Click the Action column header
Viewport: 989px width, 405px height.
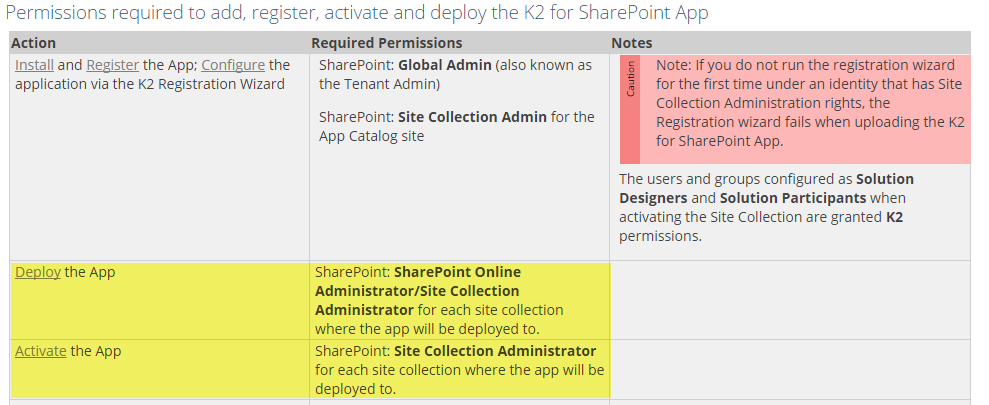click(x=33, y=43)
